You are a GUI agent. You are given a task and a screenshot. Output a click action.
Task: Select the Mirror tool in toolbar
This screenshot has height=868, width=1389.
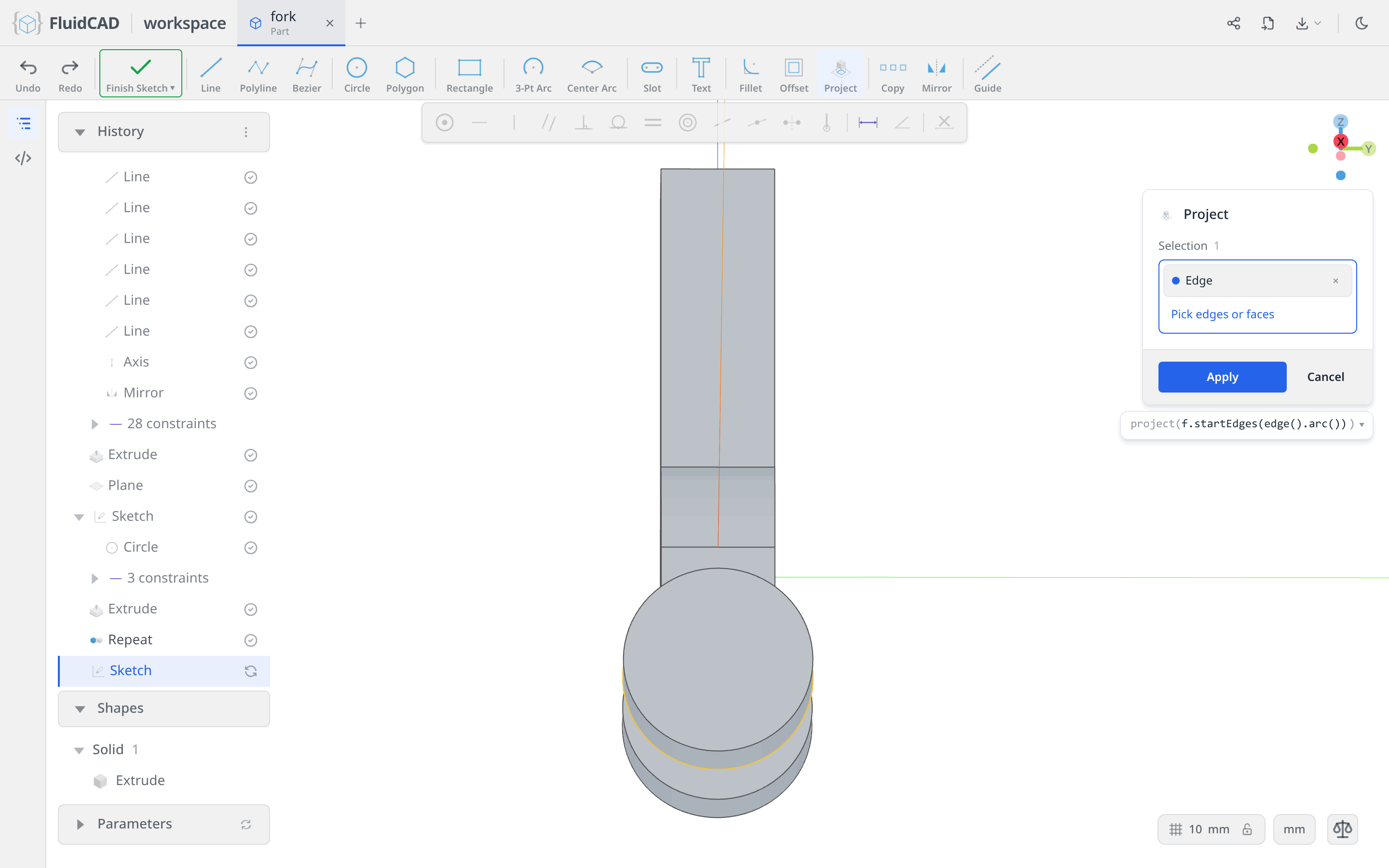[x=936, y=74]
